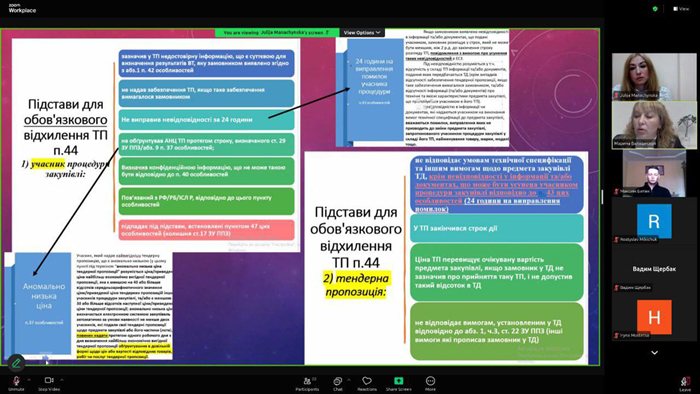Open the View Options dropdown
Image resolution: width=700 pixels, height=394 pixels.
click(362, 33)
